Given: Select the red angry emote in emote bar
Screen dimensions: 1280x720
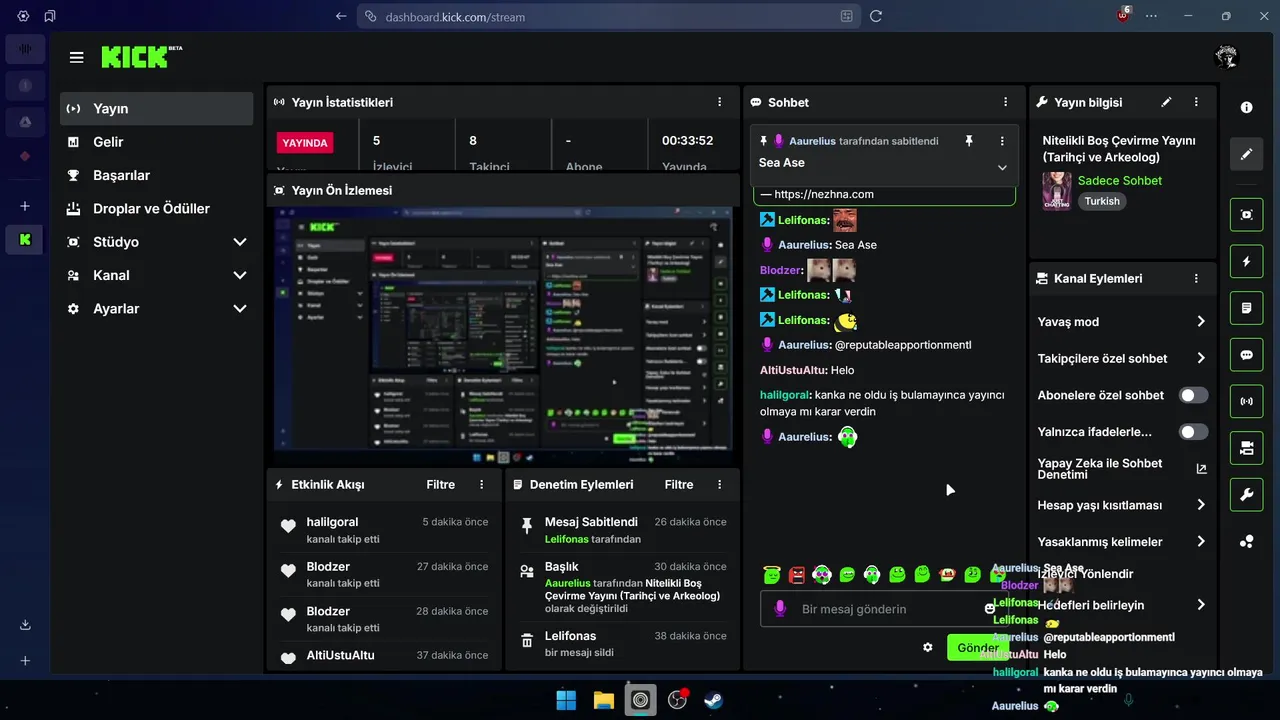Looking at the screenshot, I should pos(797,575).
